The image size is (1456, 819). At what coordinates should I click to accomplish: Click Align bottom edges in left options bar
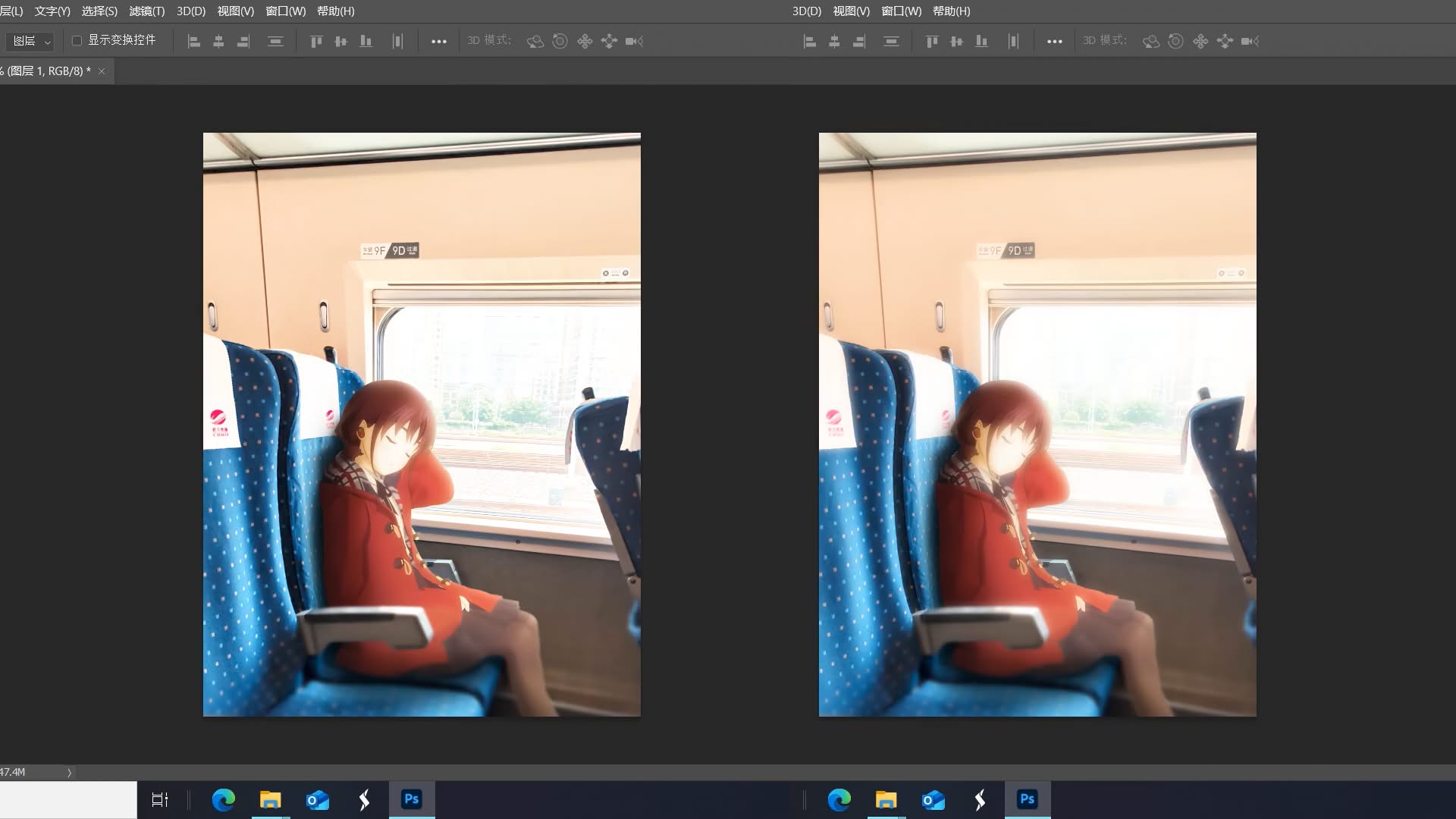click(x=366, y=42)
